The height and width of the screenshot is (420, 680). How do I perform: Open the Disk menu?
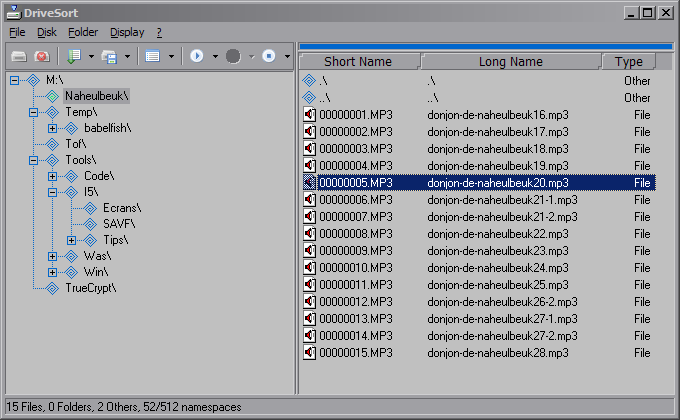[47, 32]
